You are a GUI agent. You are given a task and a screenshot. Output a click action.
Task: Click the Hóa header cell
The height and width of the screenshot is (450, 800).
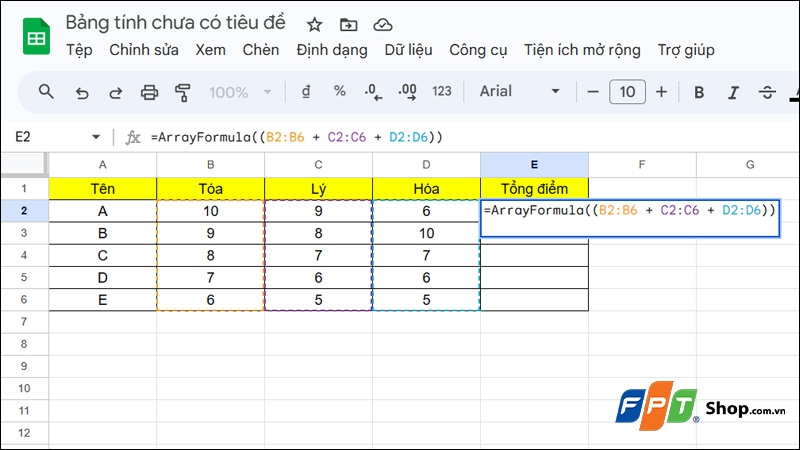pos(427,189)
